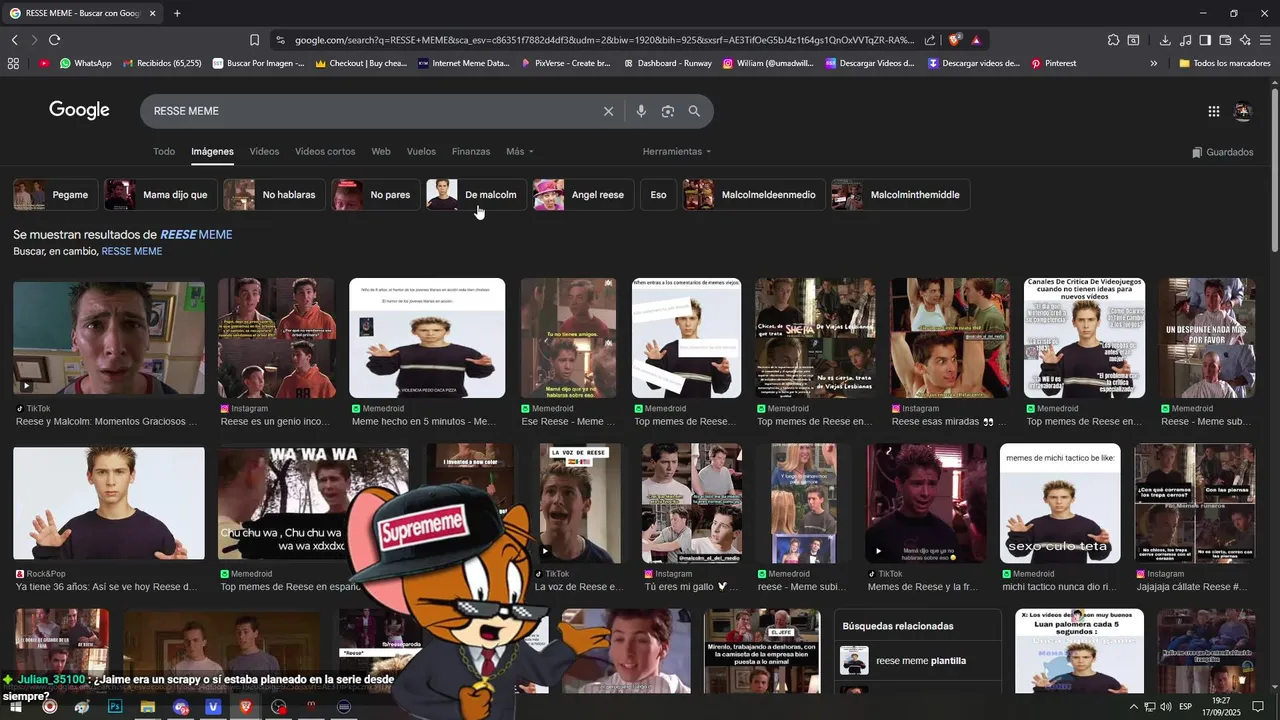The image size is (1280, 720).
Task: Open reese meme plantilla related search
Action: (x=918, y=661)
